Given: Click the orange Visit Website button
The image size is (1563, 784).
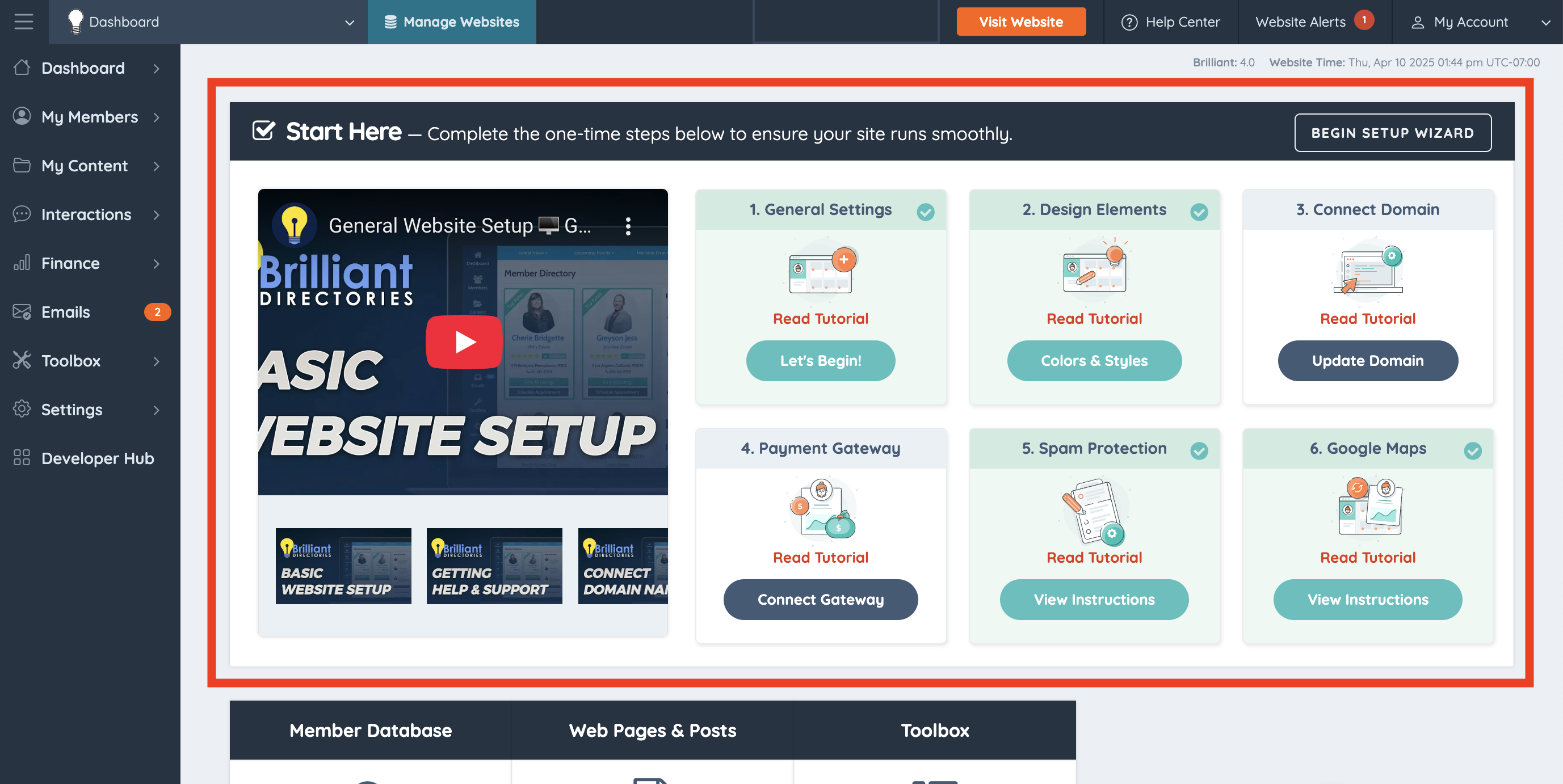Looking at the screenshot, I should 1020,23.
